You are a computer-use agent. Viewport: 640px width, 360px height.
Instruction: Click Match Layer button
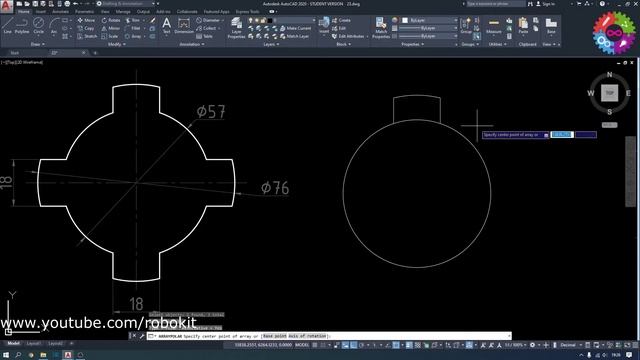click(x=294, y=36)
